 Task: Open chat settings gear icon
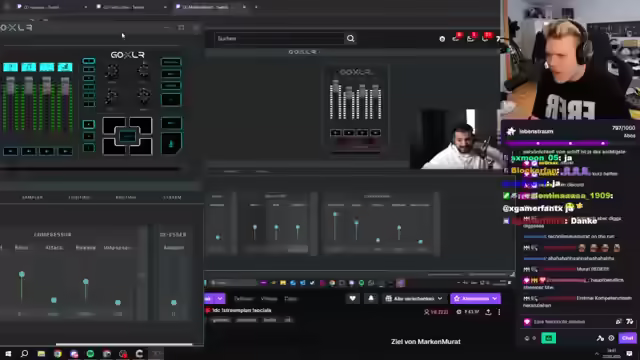(x=611, y=338)
